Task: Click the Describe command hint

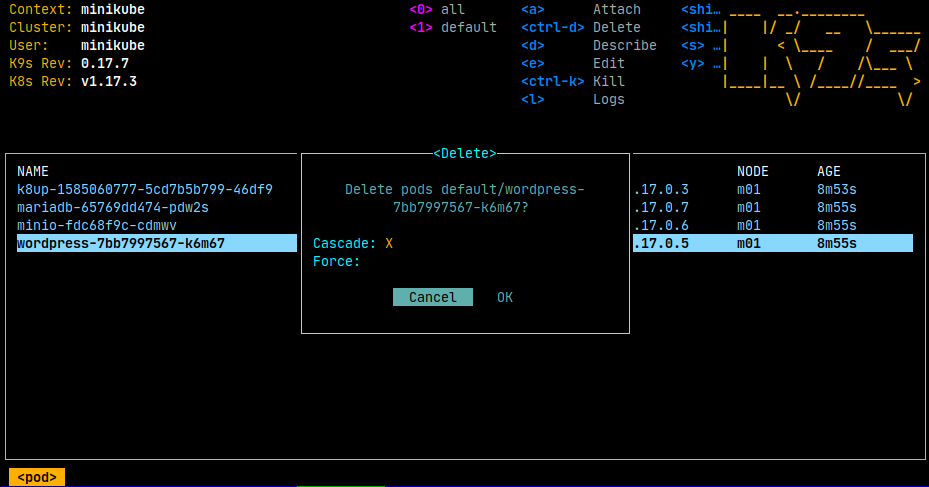Action: pyautogui.click(x=624, y=45)
